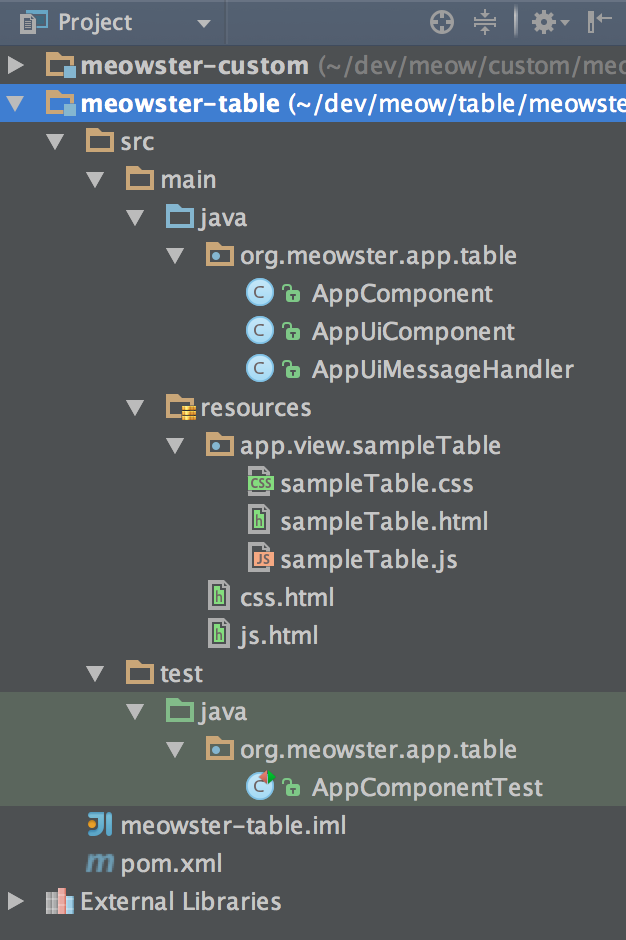The width and height of the screenshot is (626, 940).
Task: Select the app.view.sampleTable package
Action: coord(370,445)
